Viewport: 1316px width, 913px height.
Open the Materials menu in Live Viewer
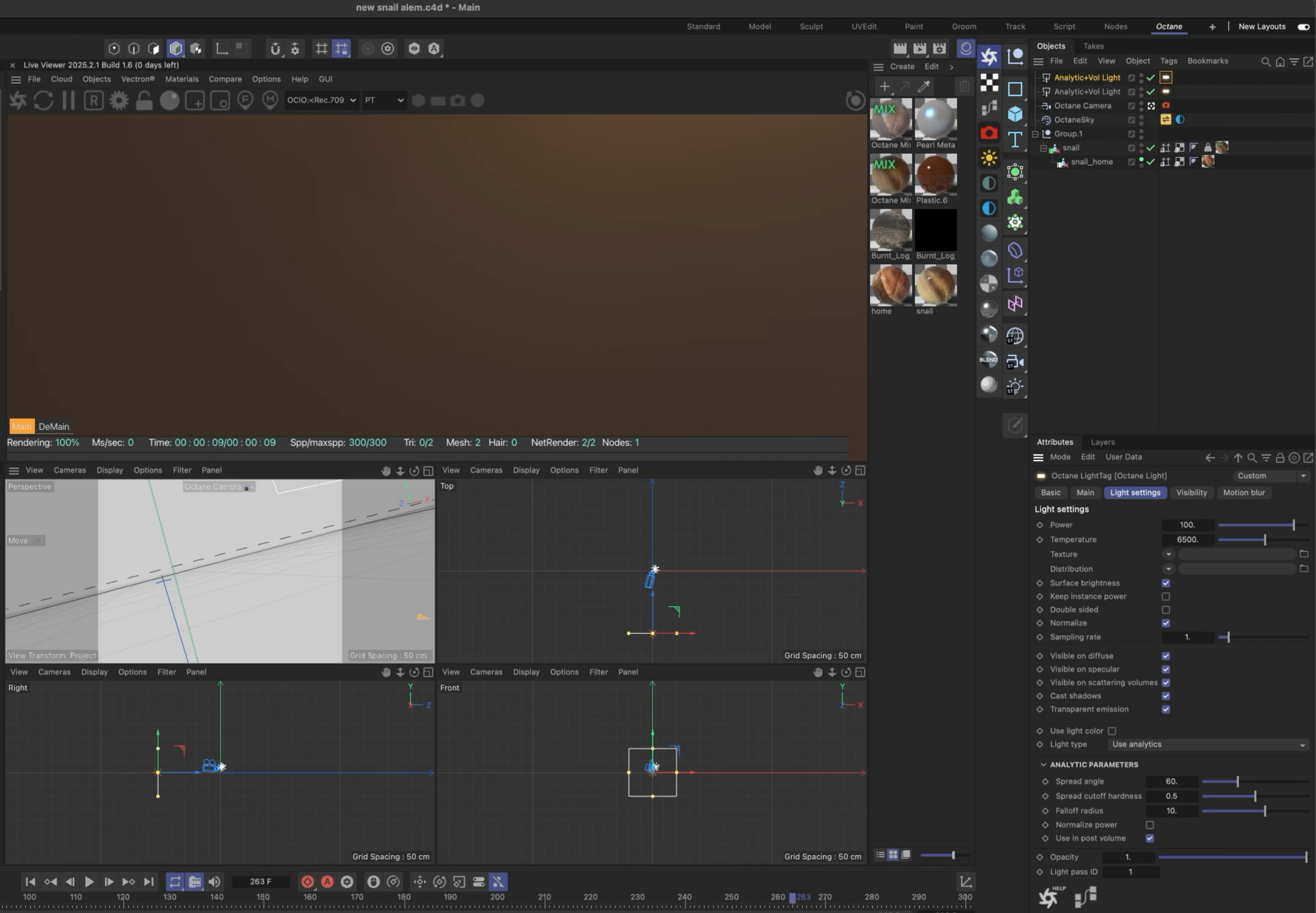[x=182, y=79]
